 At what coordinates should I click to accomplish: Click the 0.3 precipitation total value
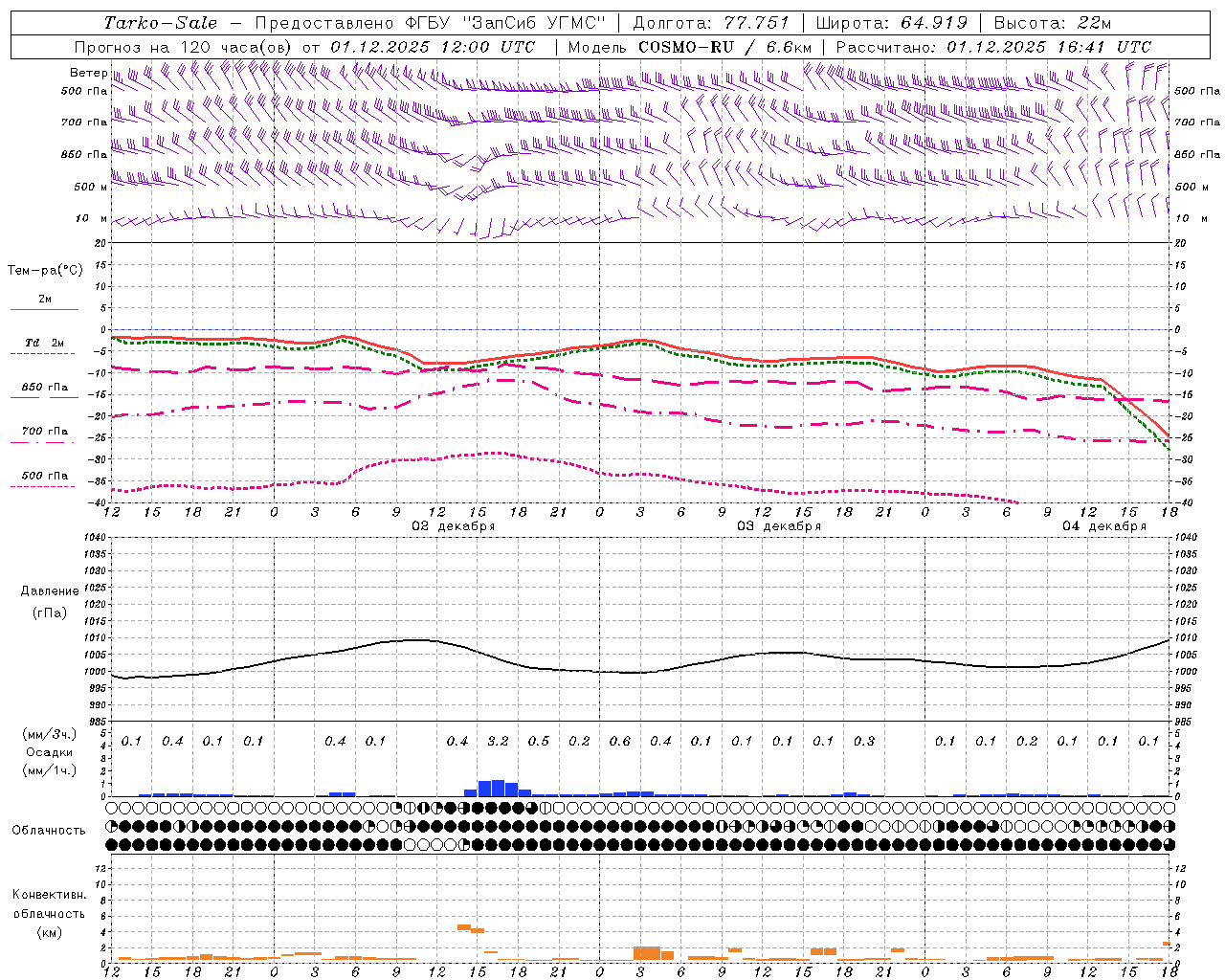pos(863,742)
